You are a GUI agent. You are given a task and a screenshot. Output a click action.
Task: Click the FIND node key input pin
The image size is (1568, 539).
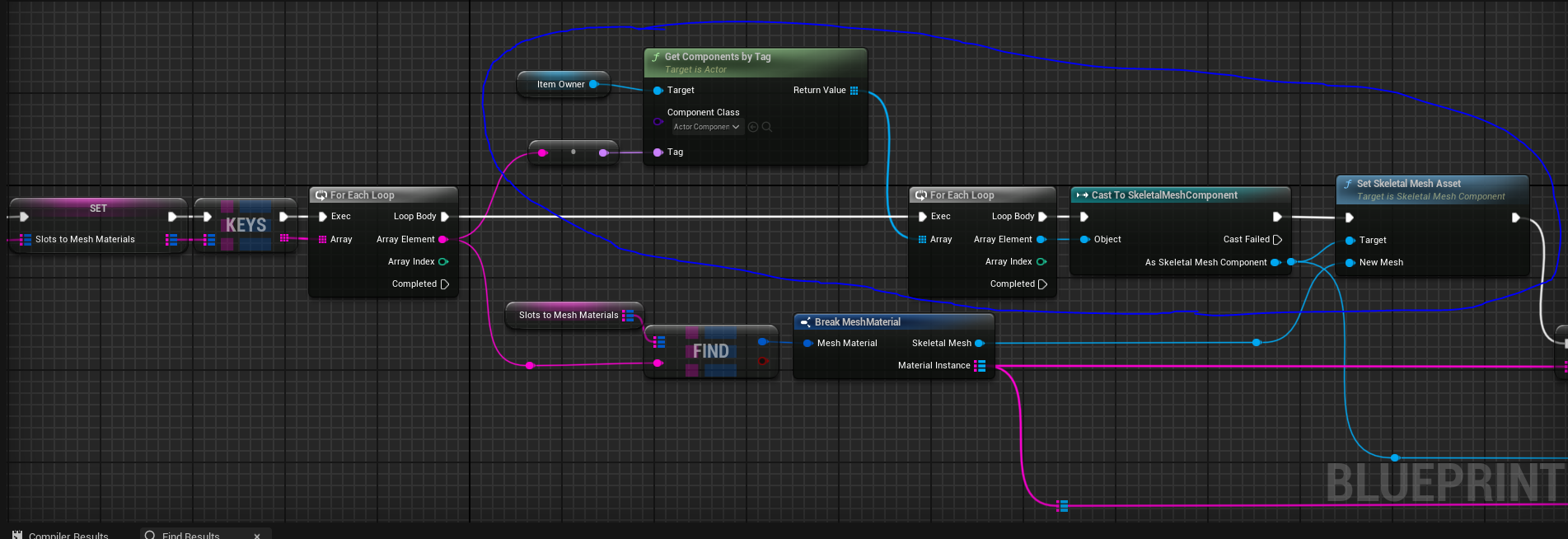click(x=658, y=363)
